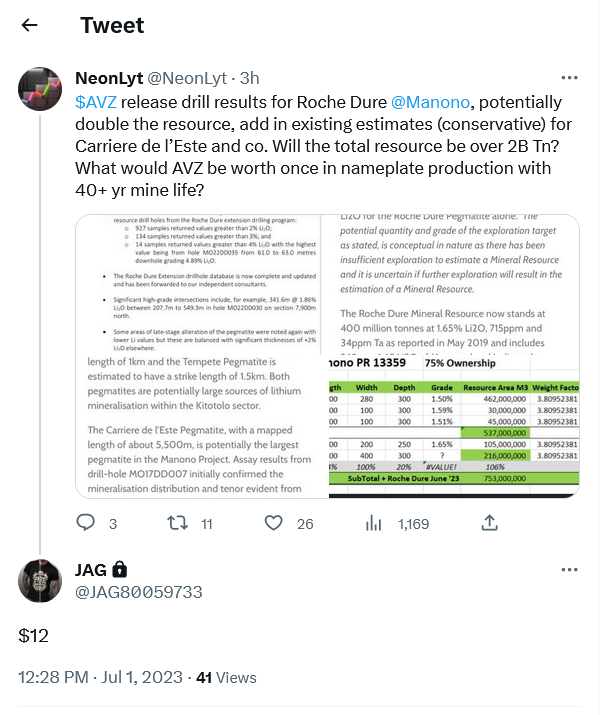The height and width of the screenshot is (715, 613).
Task: Open JAG's profile avatar
Action: pos(39,581)
